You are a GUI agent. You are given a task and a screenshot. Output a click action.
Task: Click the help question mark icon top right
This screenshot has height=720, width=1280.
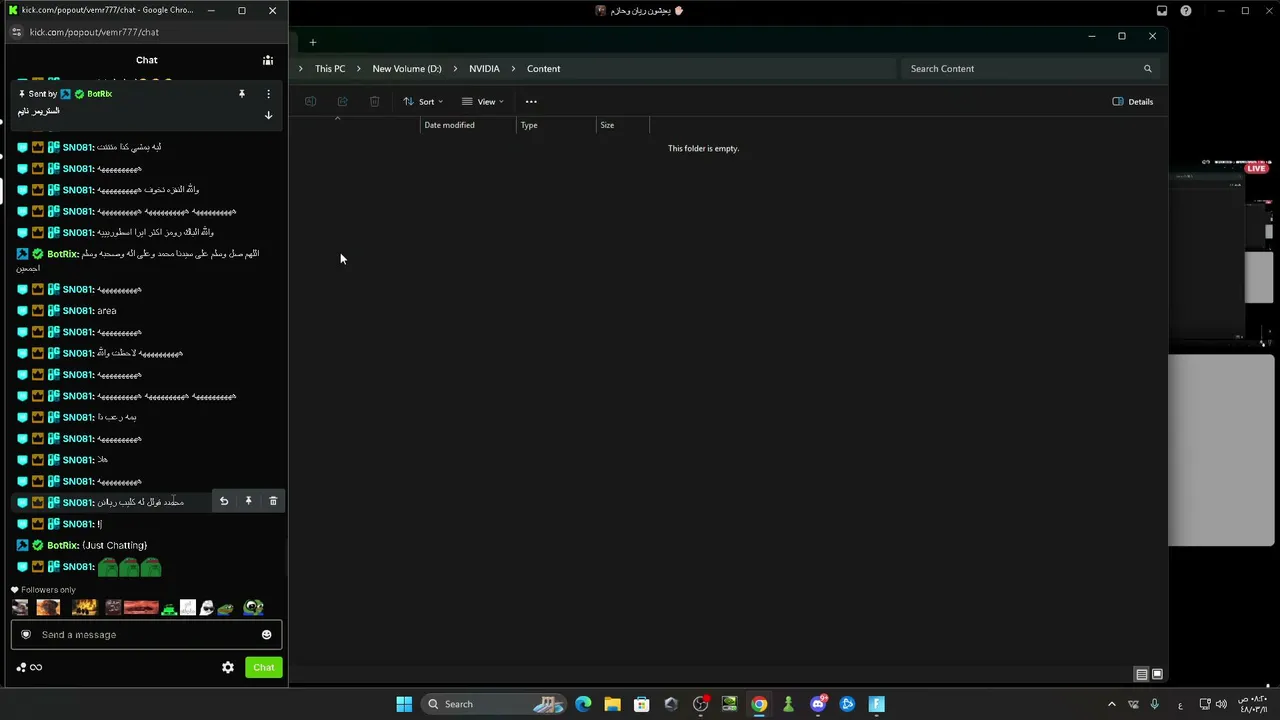(x=1186, y=11)
